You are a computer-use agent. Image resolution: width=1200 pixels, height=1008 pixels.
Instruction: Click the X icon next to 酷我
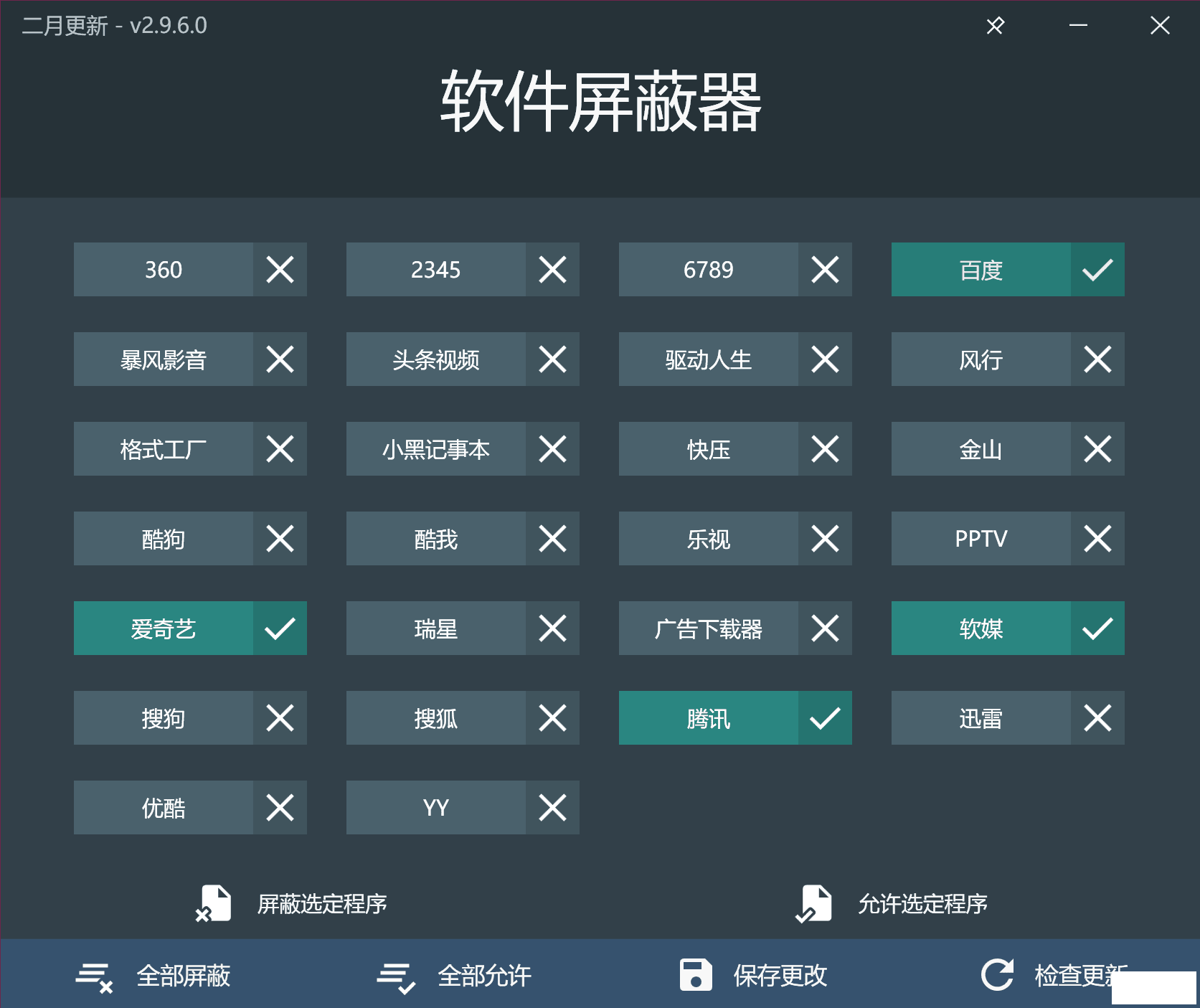[552, 539]
